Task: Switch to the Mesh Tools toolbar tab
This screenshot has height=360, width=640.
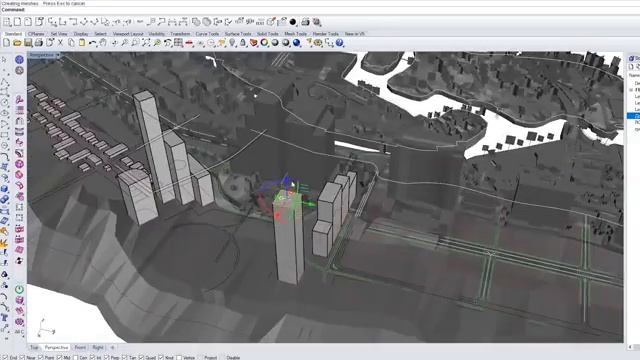Action: (296, 34)
